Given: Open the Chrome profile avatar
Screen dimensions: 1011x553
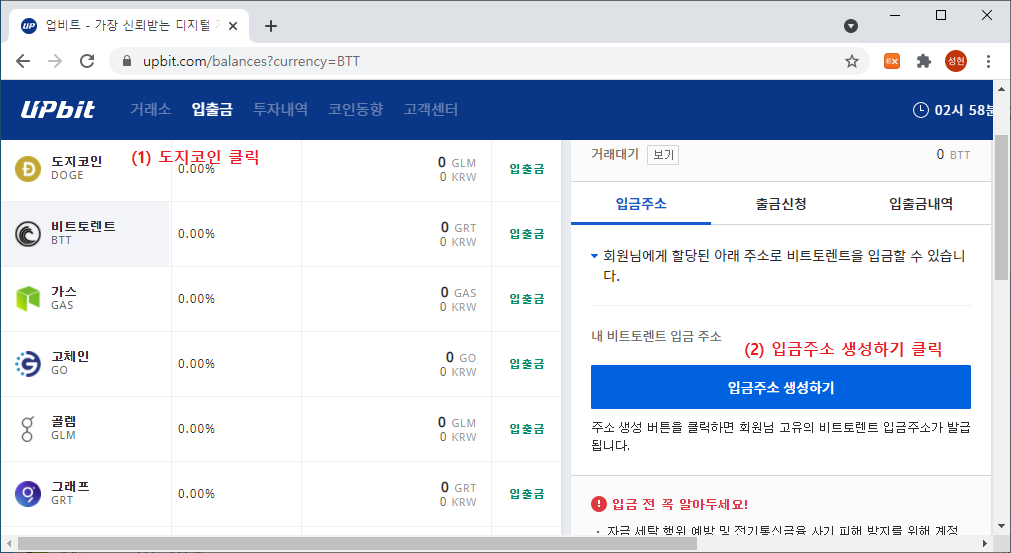Looking at the screenshot, I should 956,61.
